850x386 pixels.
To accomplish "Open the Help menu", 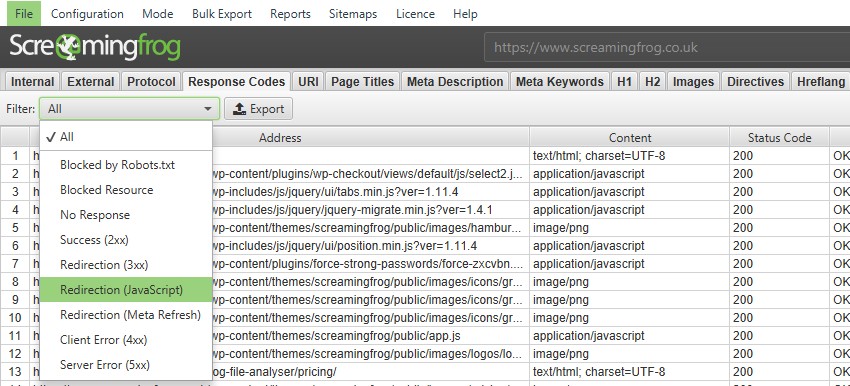I will coord(465,14).
